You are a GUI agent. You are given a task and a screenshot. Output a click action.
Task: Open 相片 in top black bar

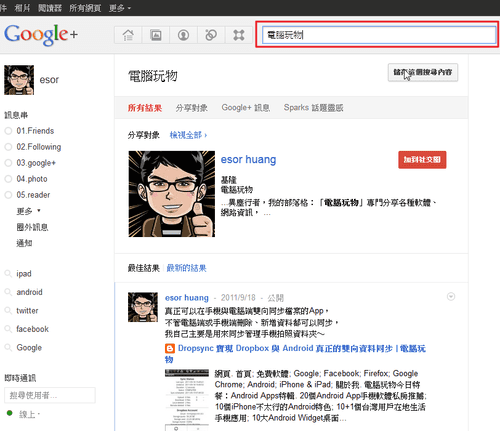[22, 8]
